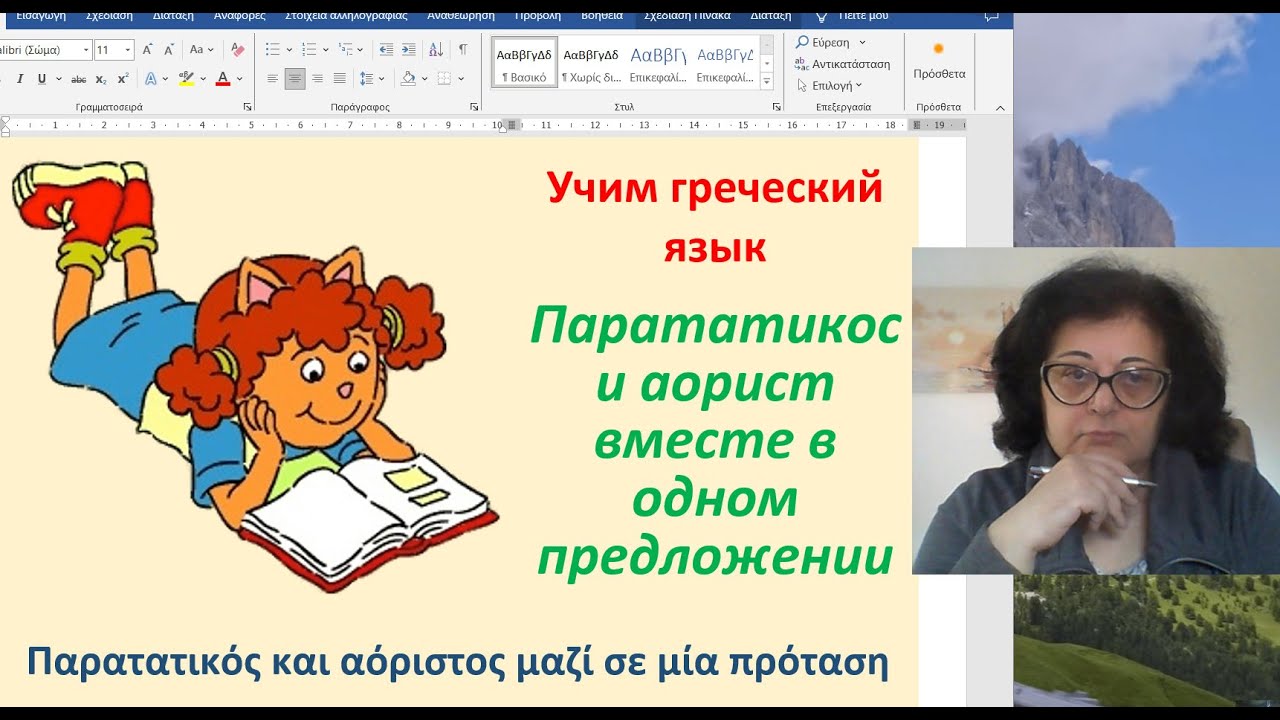
Task: Clear all formatting with the eraser icon
Action: [x=237, y=49]
